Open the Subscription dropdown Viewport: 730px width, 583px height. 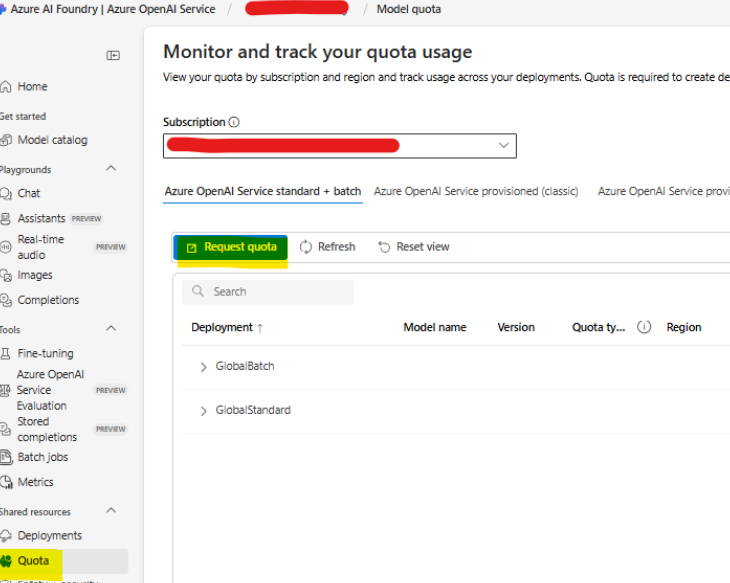click(340, 146)
